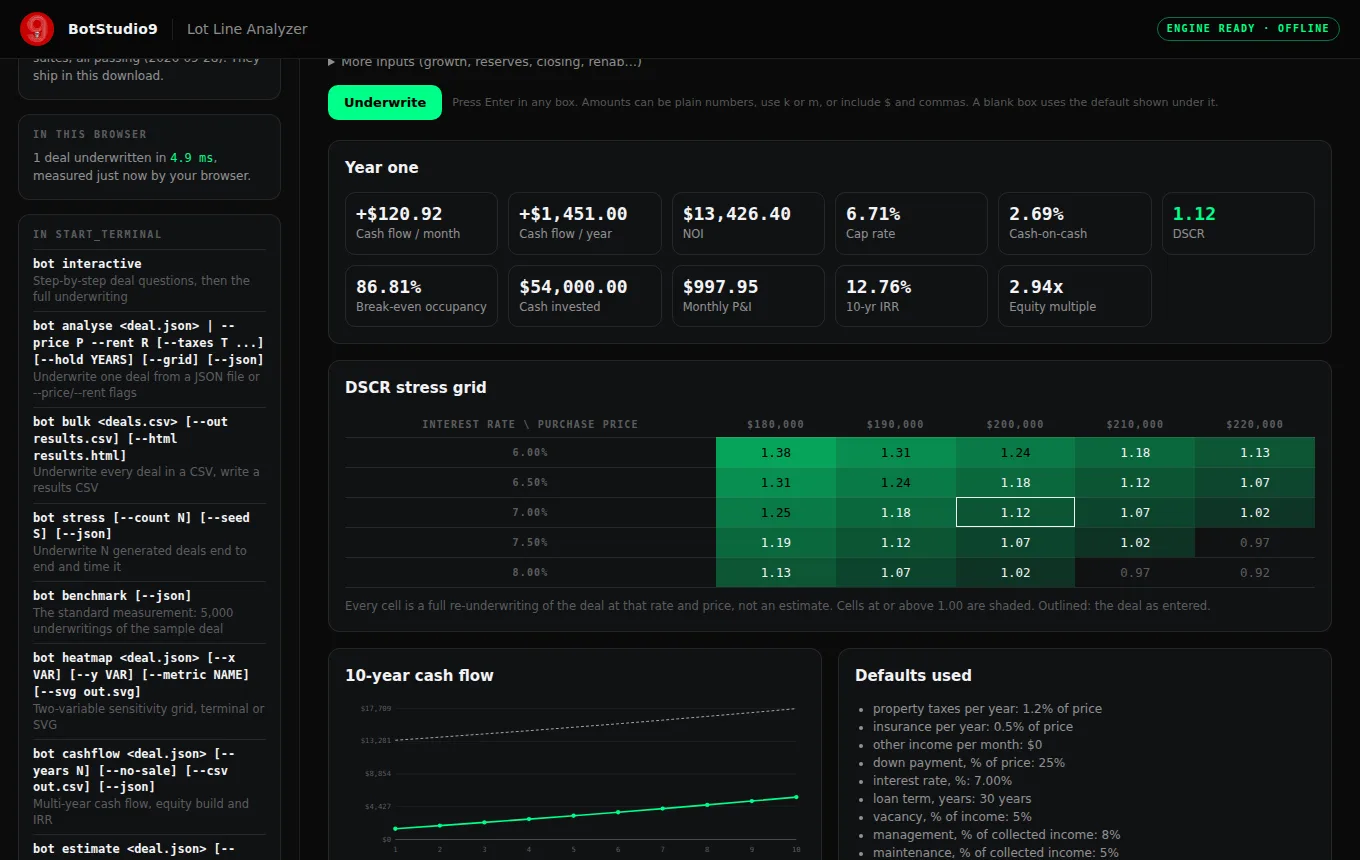Click the 8.00% interest rate row label
Viewport: 1360px width, 860px height.
tap(530, 573)
